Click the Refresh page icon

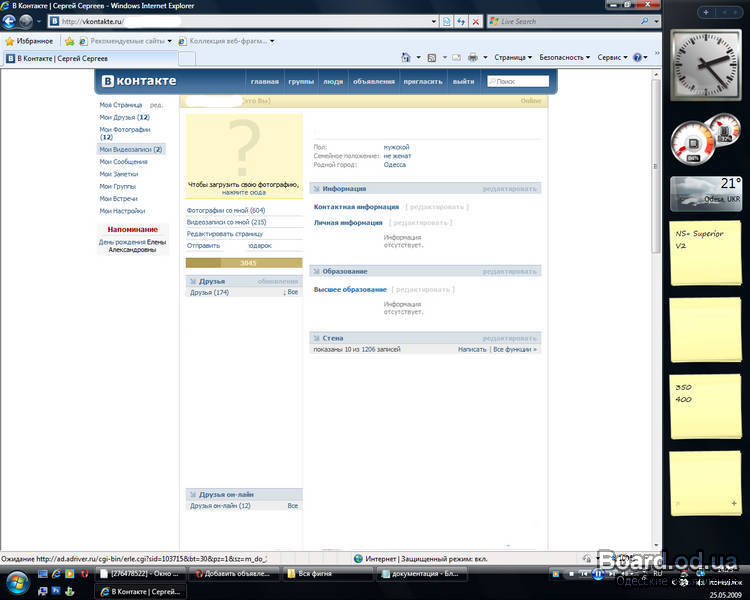click(461, 21)
